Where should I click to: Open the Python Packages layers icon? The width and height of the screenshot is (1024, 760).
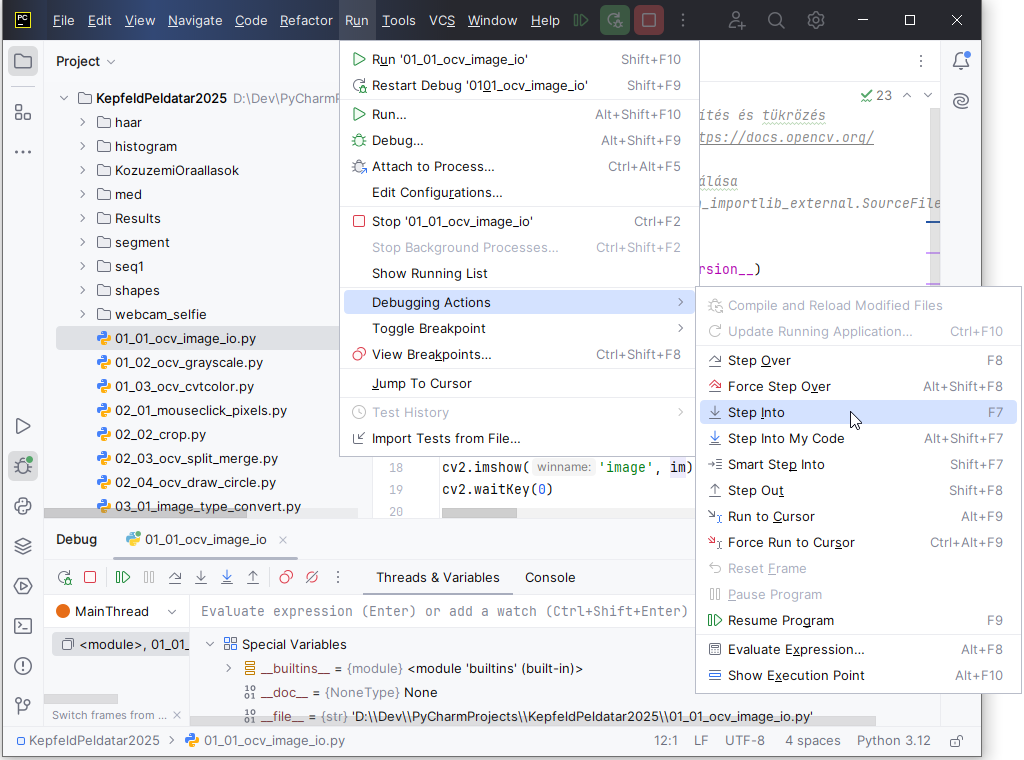pyautogui.click(x=23, y=546)
